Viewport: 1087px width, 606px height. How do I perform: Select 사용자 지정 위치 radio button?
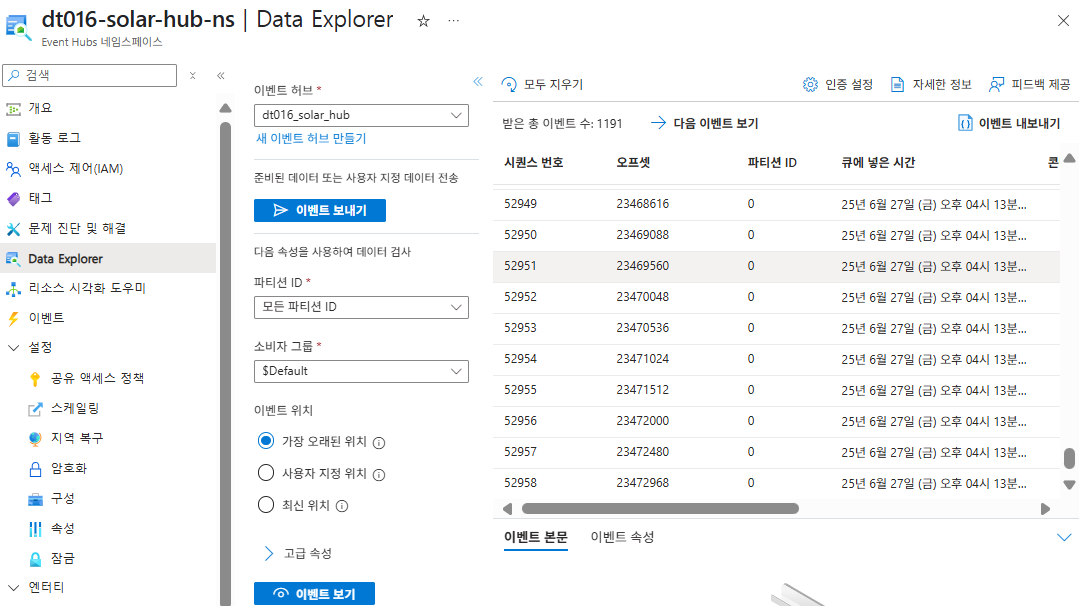click(x=266, y=473)
